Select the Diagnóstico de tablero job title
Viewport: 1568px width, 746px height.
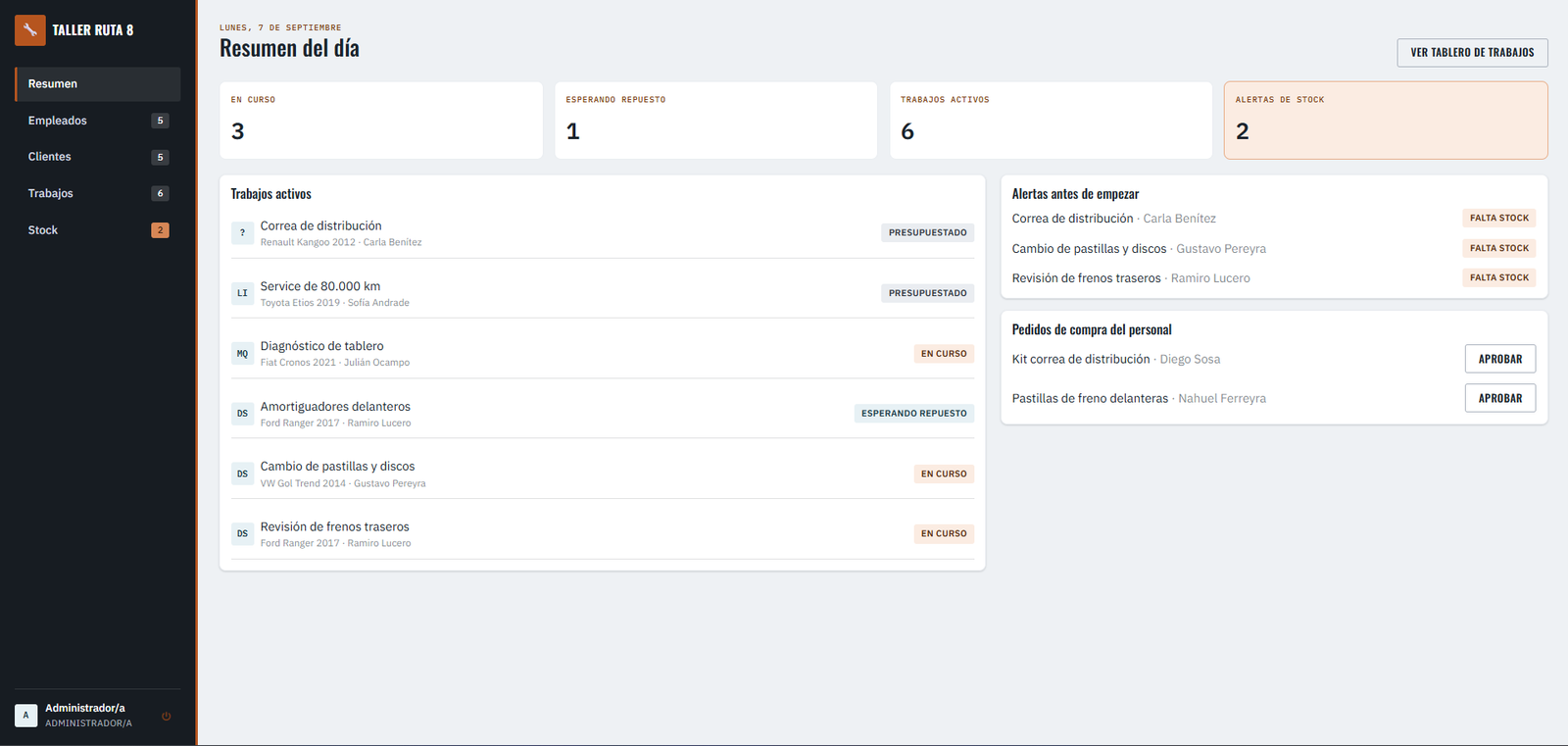coord(321,346)
